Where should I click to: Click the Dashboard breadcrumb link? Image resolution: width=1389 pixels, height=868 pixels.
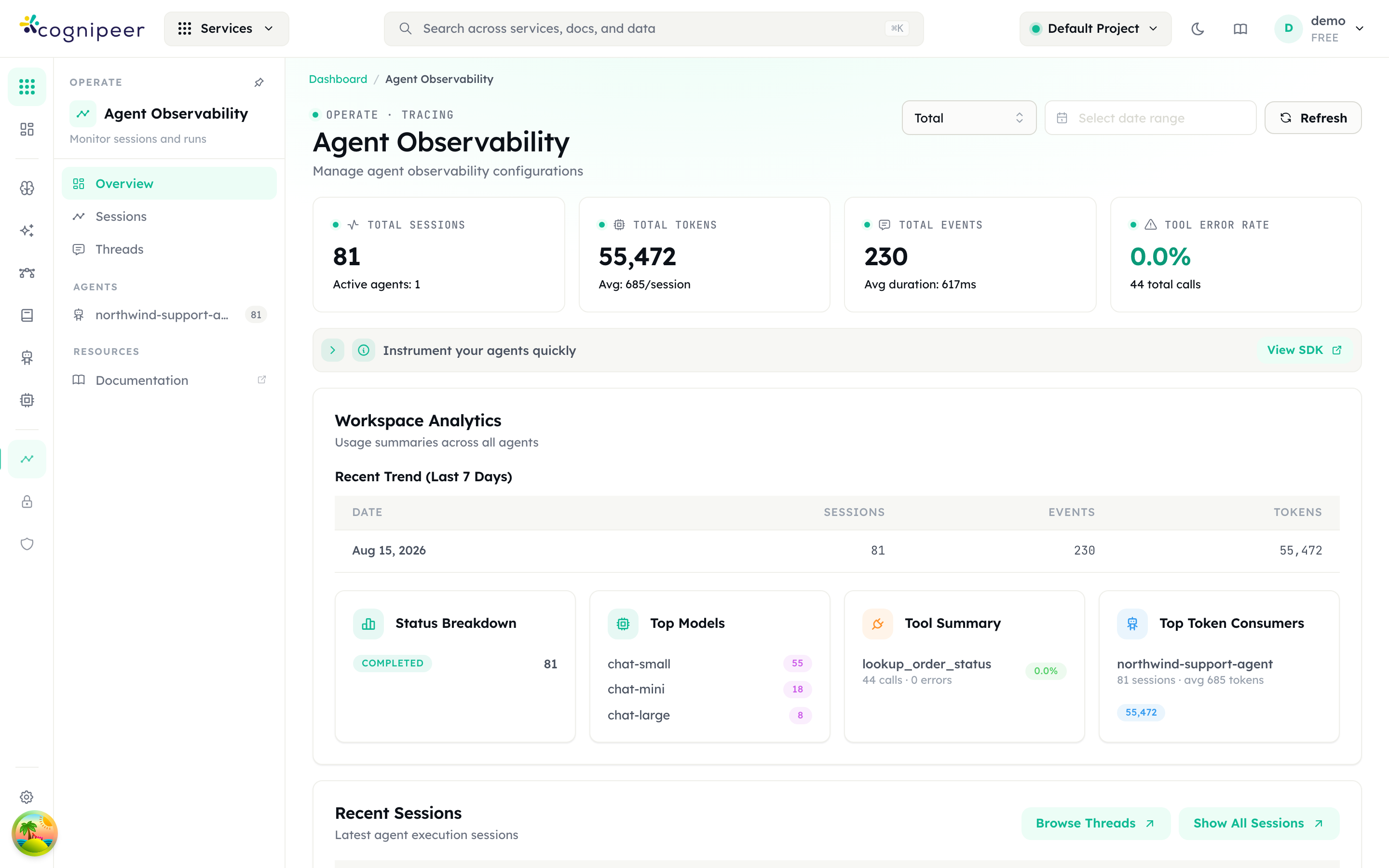tap(338, 79)
